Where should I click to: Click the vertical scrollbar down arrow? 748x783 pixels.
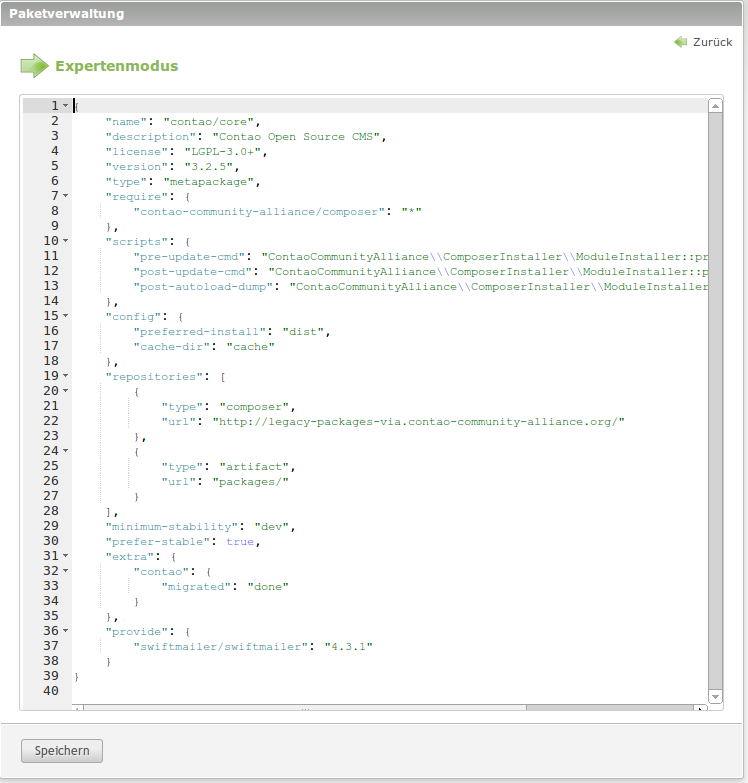[x=715, y=696]
